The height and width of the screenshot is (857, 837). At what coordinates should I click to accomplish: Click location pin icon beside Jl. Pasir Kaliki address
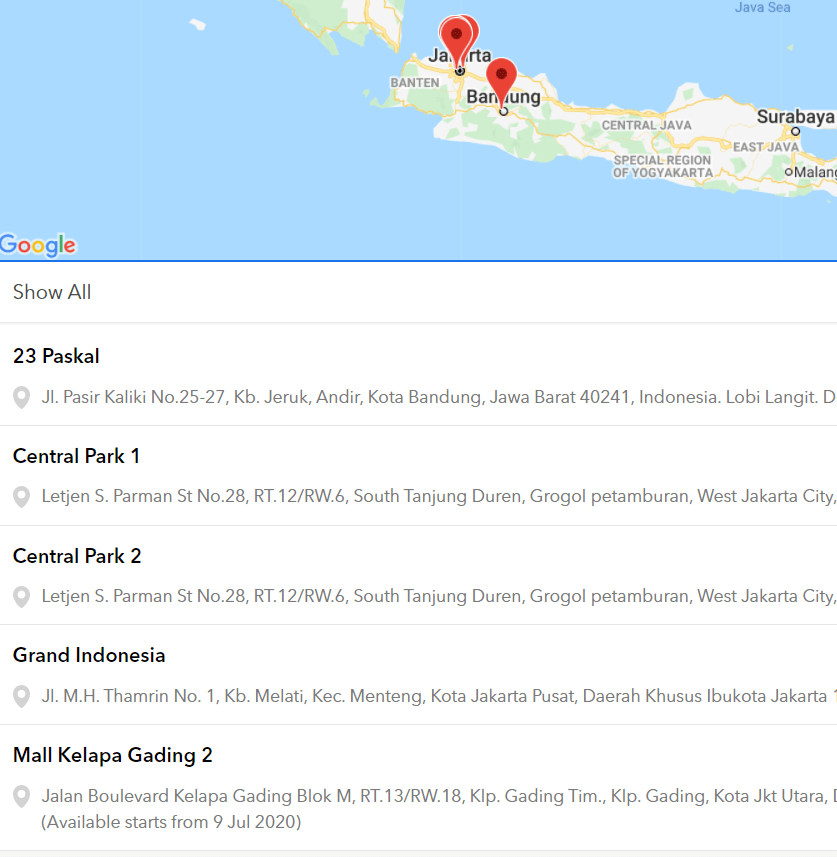tap(21, 397)
